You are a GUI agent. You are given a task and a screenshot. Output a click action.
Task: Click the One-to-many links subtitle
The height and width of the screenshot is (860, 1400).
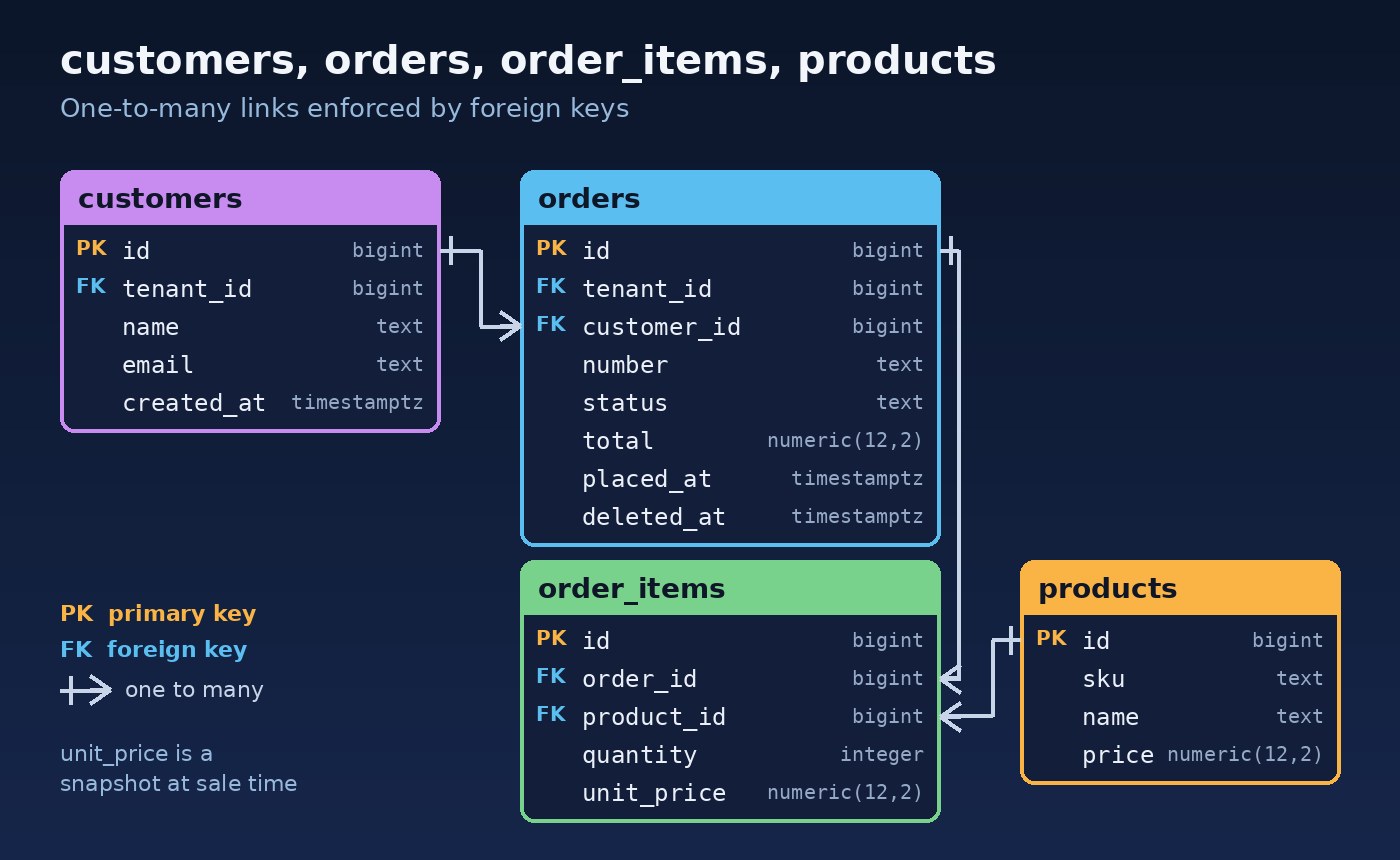[344, 108]
